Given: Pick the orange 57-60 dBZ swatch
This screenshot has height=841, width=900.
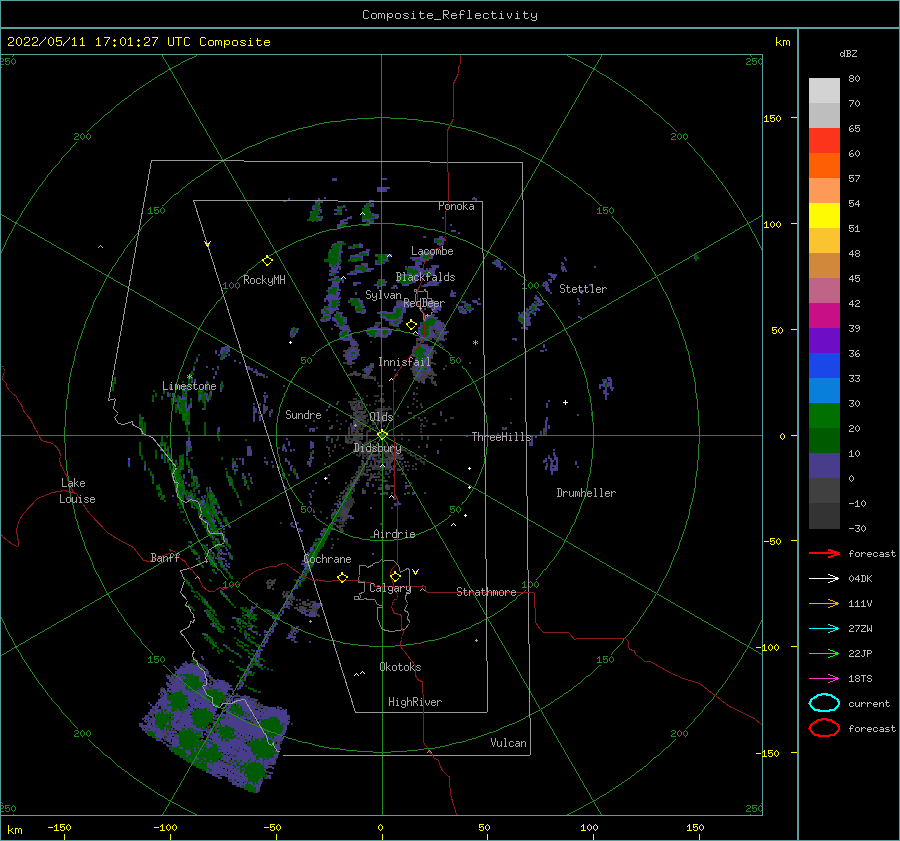Looking at the screenshot, I should click(x=824, y=165).
